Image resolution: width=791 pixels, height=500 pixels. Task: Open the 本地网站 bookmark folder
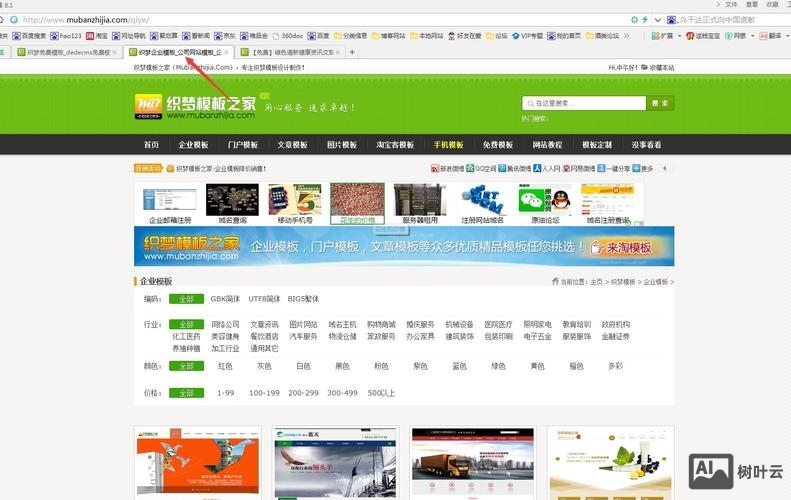coord(427,36)
